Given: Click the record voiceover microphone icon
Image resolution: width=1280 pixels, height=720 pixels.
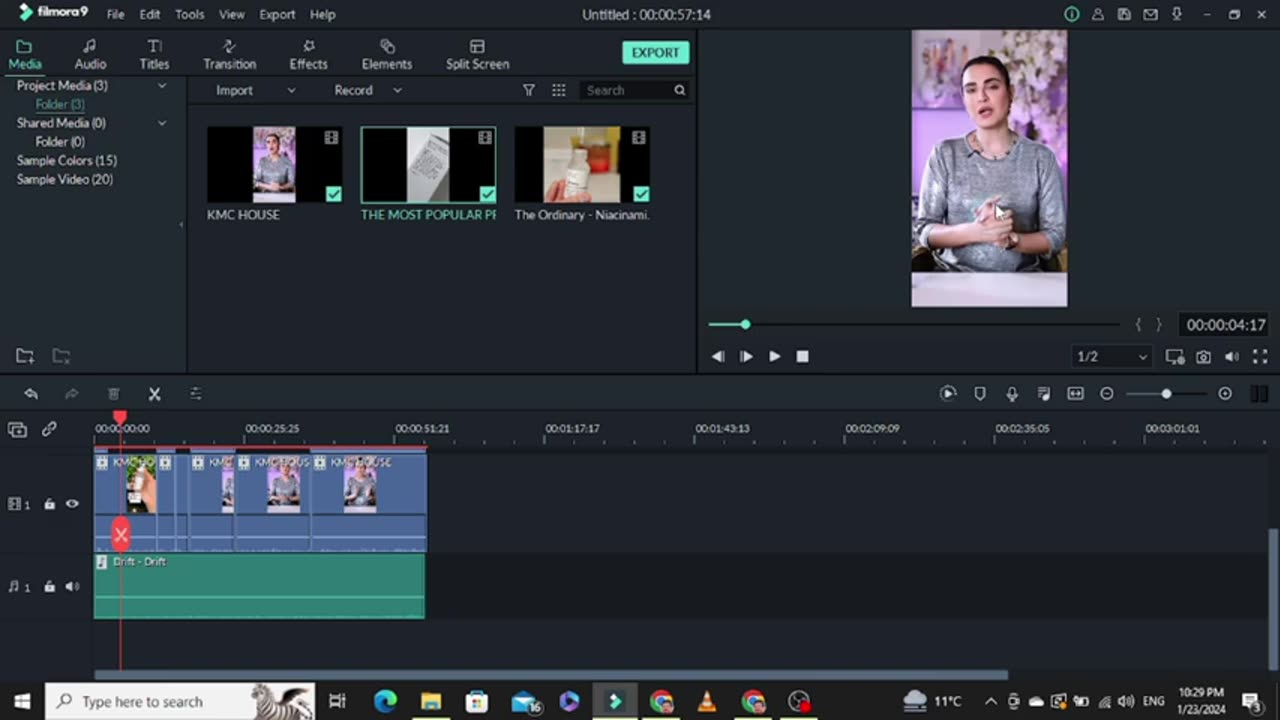Looking at the screenshot, I should point(1012,394).
